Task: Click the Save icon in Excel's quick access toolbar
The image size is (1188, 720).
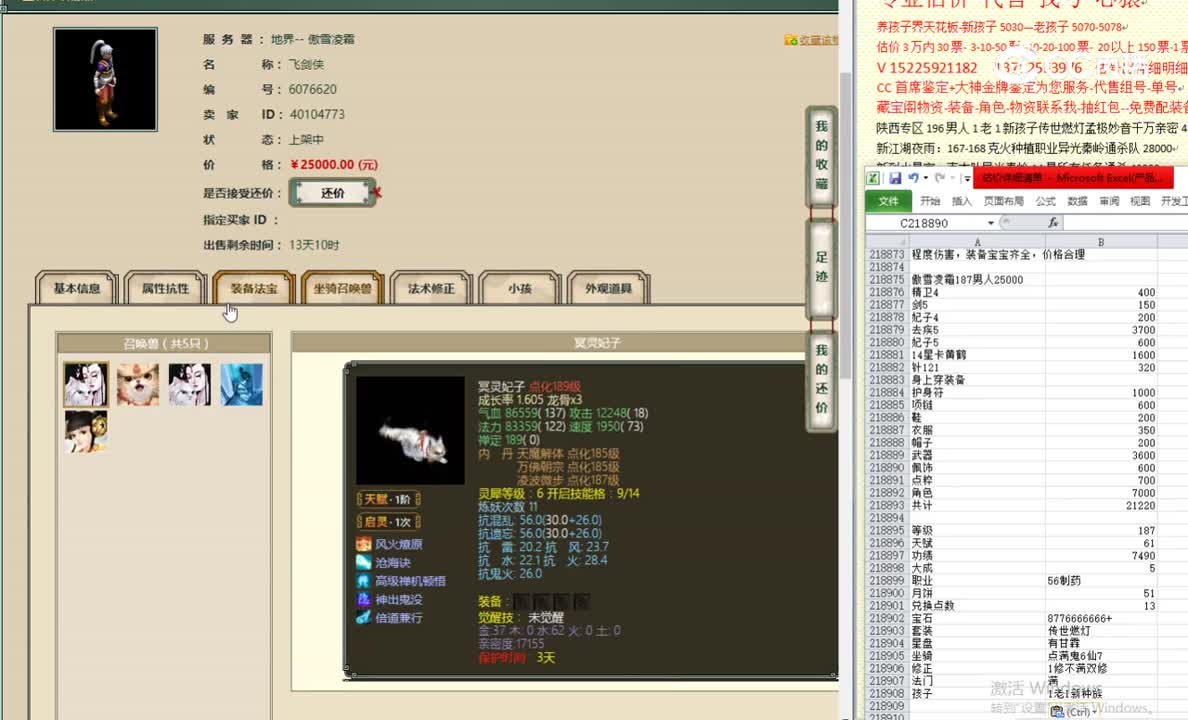Action: point(895,178)
